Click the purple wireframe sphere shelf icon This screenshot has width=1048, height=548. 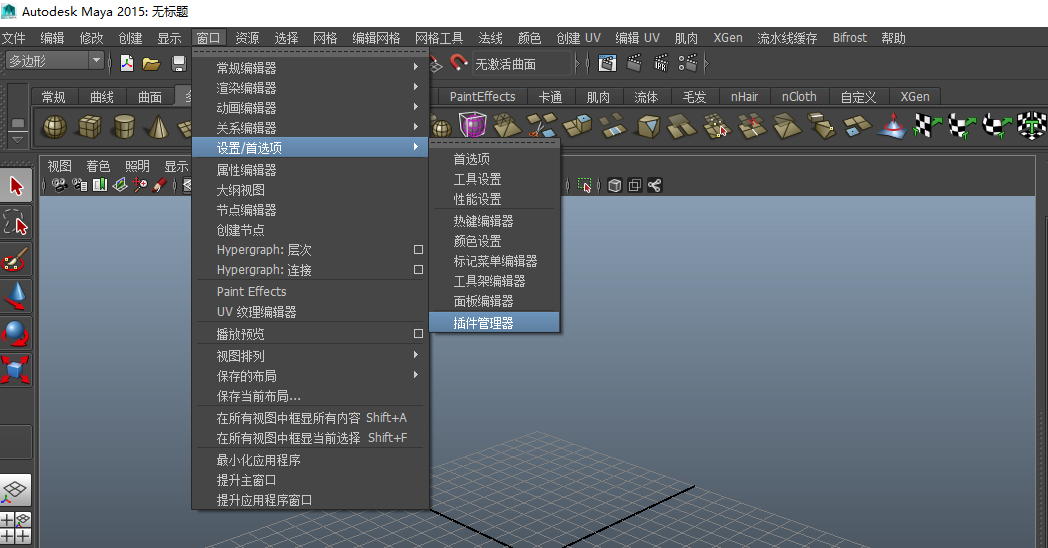click(x=473, y=125)
